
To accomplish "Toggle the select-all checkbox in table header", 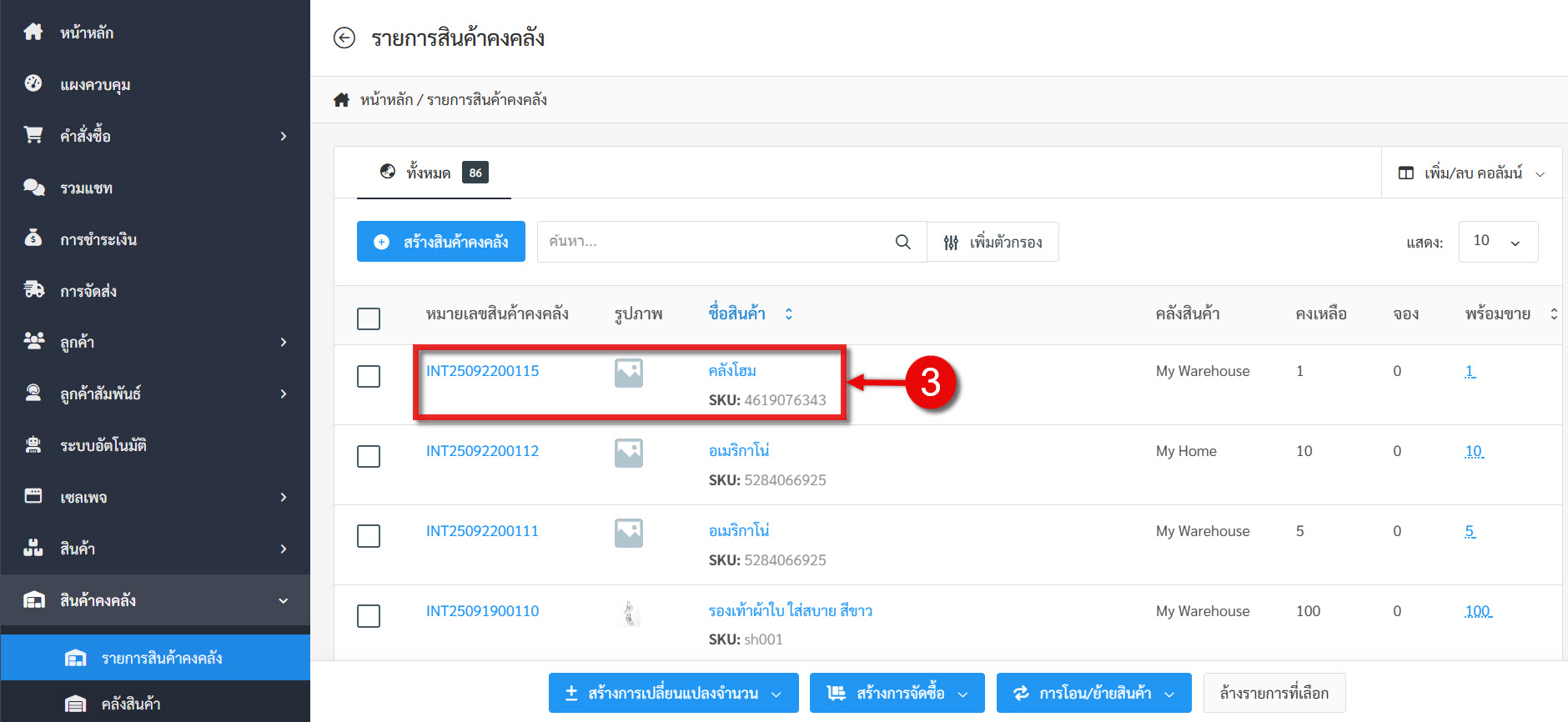I will coord(369,318).
